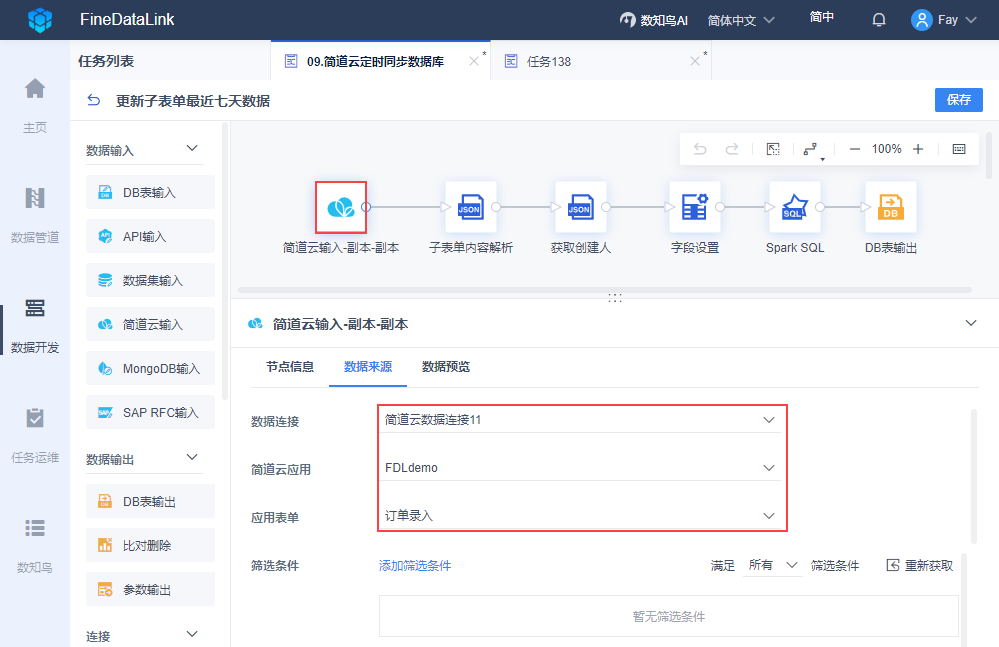Click the panel resize handle dots
Image resolution: width=999 pixels, height=647 pixels.
pyautogui.click(x=615, y=297)
